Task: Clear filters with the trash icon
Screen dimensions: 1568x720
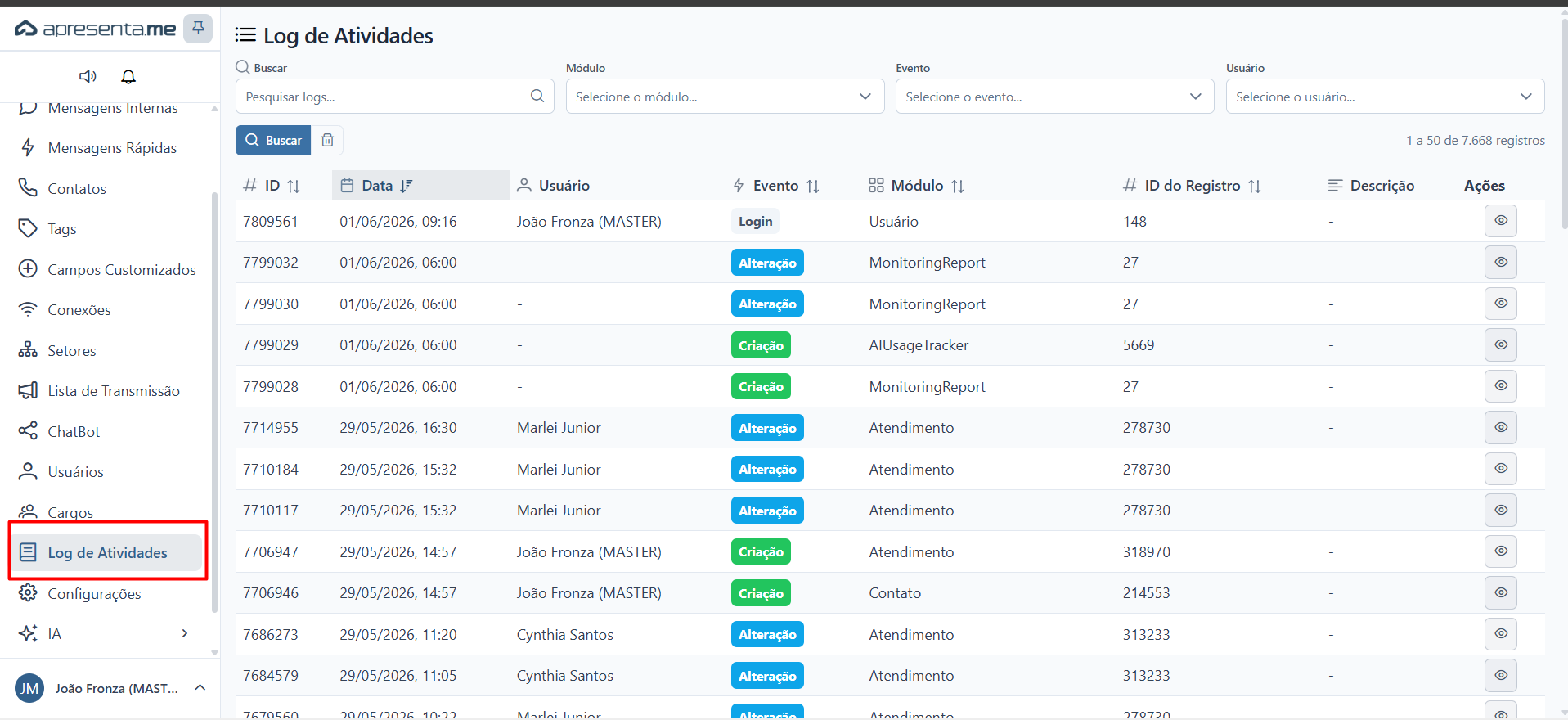Action: pos(328,140)
